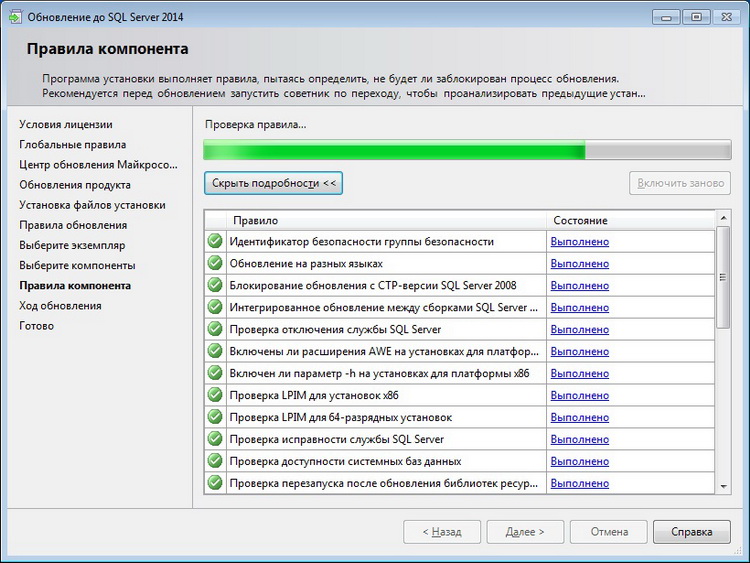Open help with the Справка button
The height and width of the screenshot is (563, 750).
tap(692, 532)
